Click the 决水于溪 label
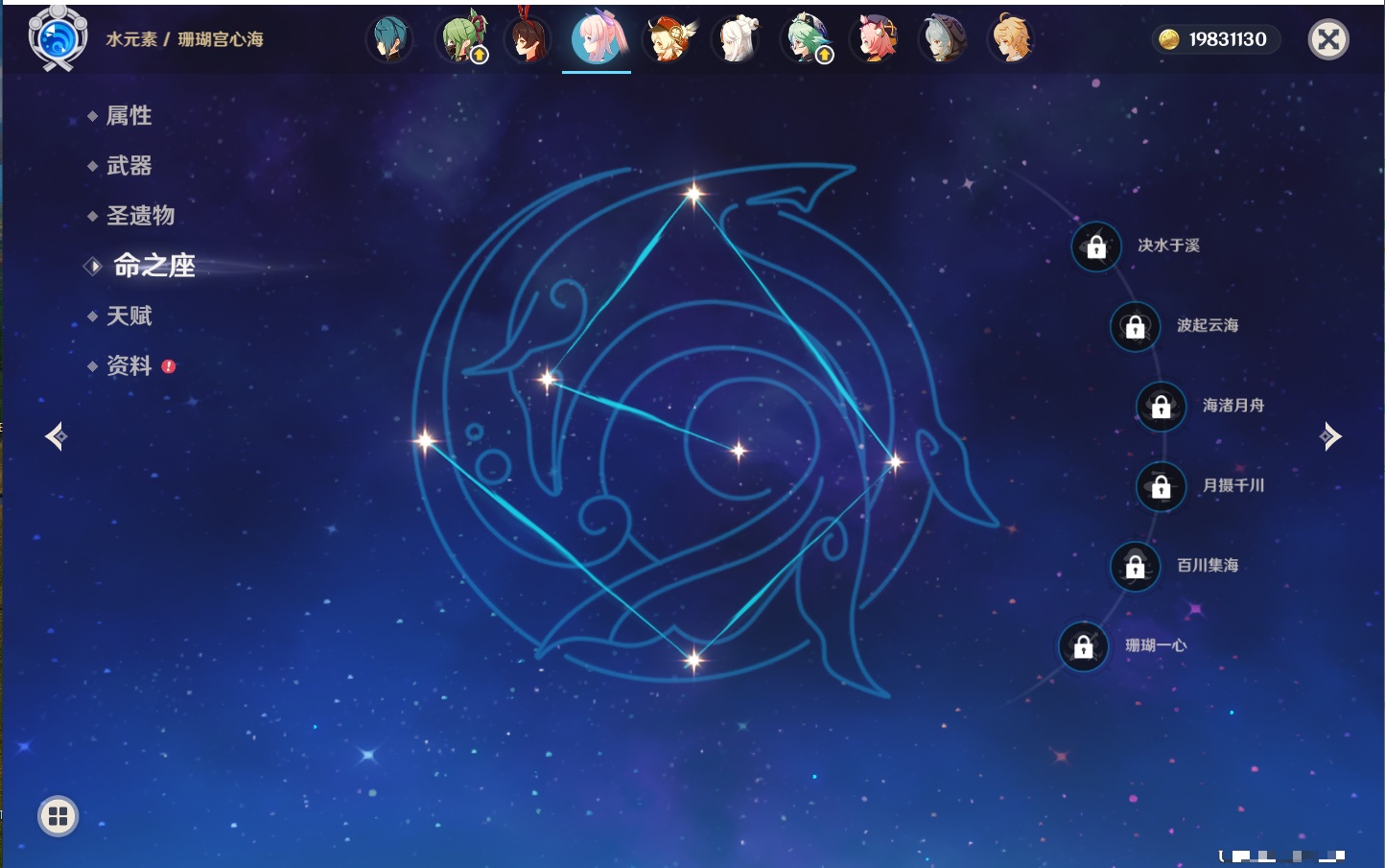1385x868 pixels. click(1168, 246)
